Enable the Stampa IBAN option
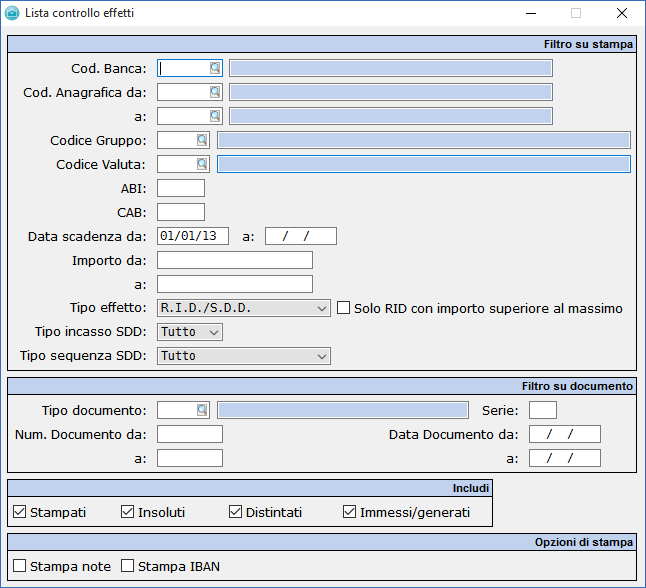This screenshot has height=588, width=646. click(x=127, y=566)
